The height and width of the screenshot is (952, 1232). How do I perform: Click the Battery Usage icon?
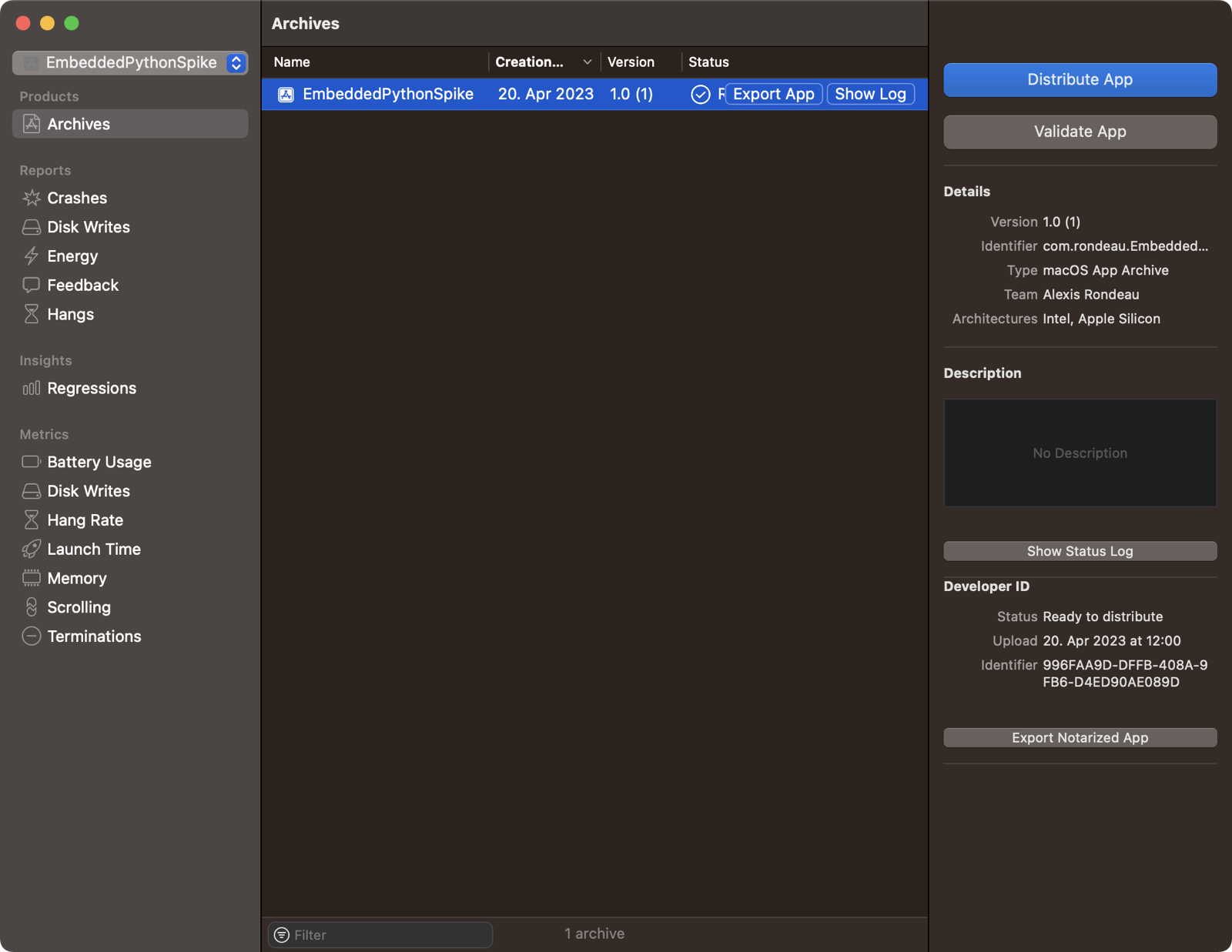coord(32,462)
